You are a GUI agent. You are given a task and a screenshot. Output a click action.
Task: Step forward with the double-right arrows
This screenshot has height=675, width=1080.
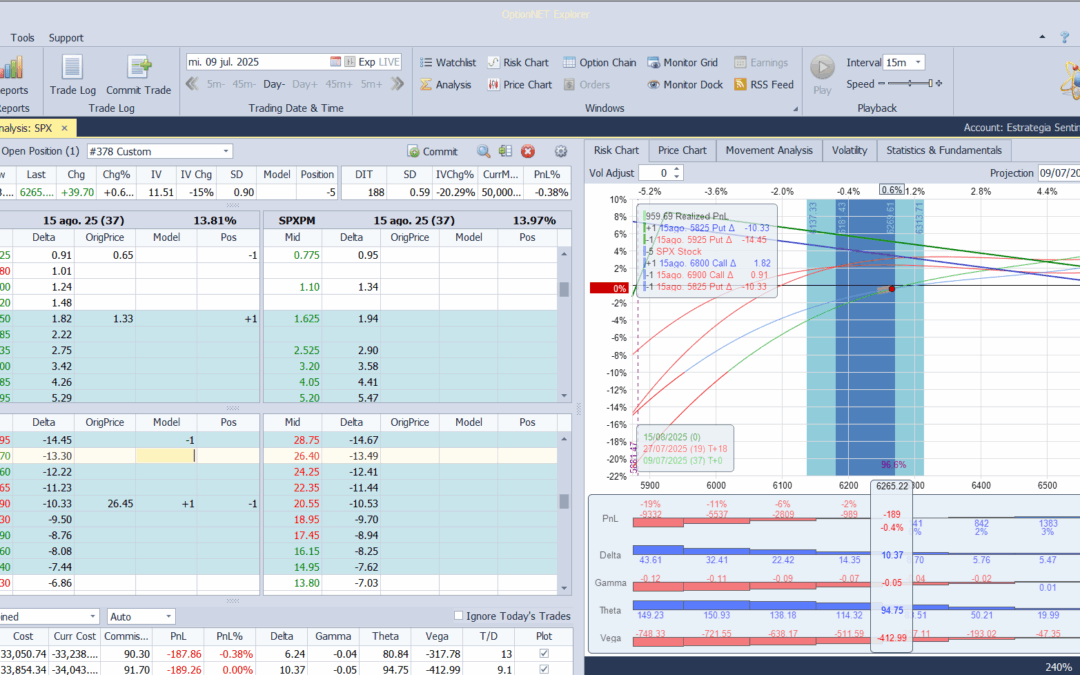coord(397,84)
